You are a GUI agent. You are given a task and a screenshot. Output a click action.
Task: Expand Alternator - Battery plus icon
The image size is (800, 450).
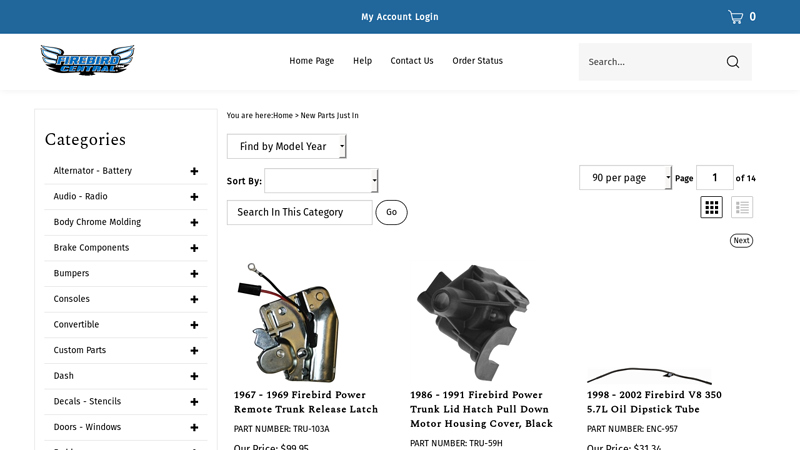pos(194,171)
